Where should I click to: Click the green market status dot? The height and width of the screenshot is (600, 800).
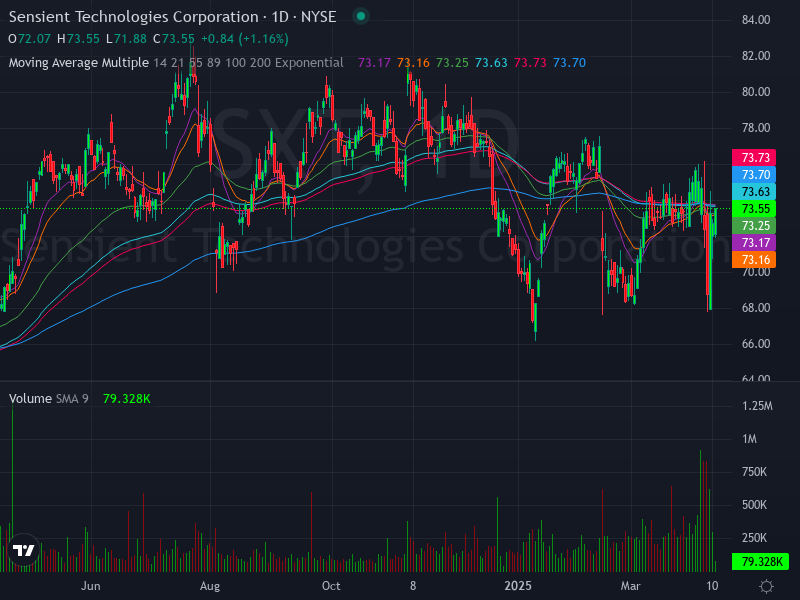click(361, 16)
